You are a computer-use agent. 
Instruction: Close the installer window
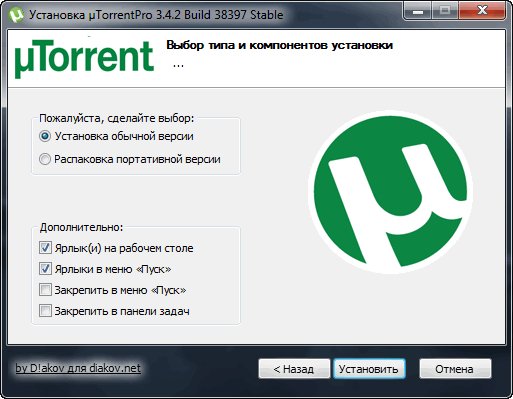point(483,12)
